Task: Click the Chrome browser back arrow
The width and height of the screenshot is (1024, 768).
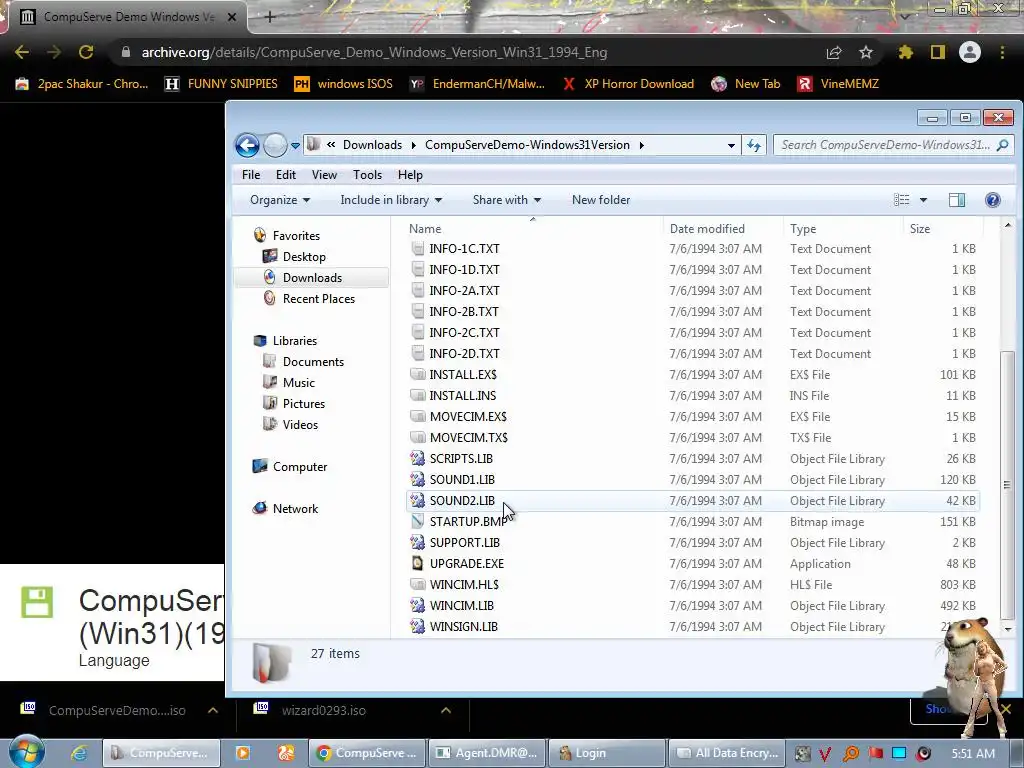Action: (x=22, y=52)
